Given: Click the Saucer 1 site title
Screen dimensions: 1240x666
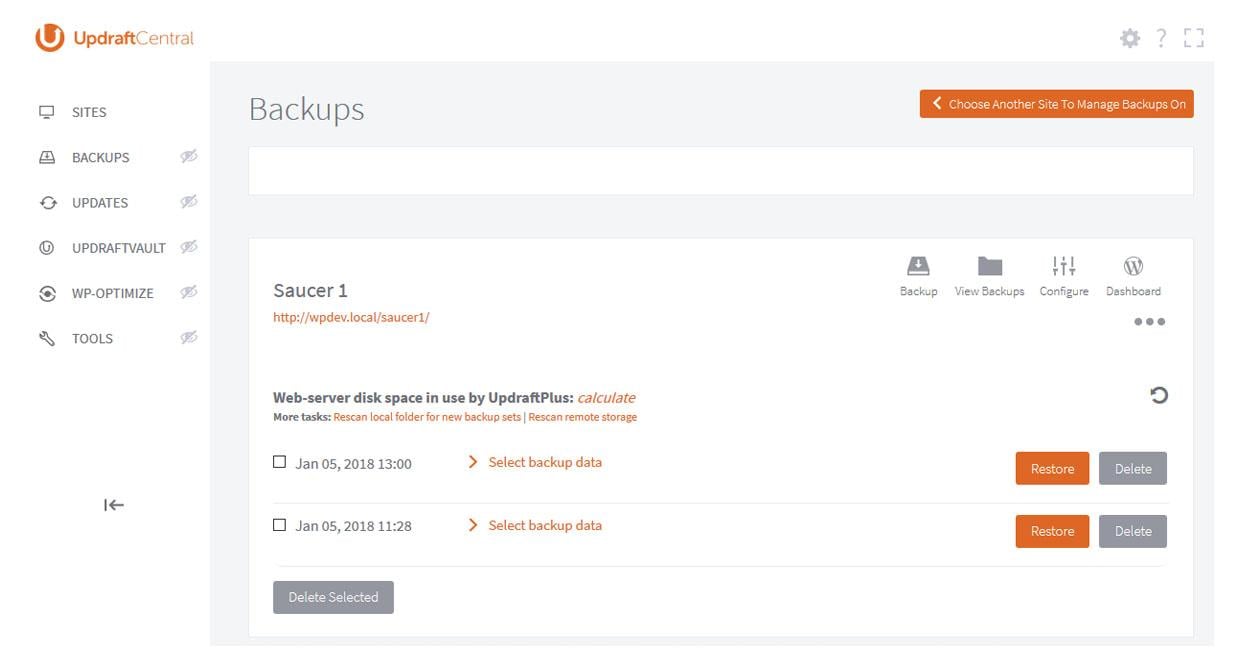Looking at the screenshot, I should coord(310,290).
